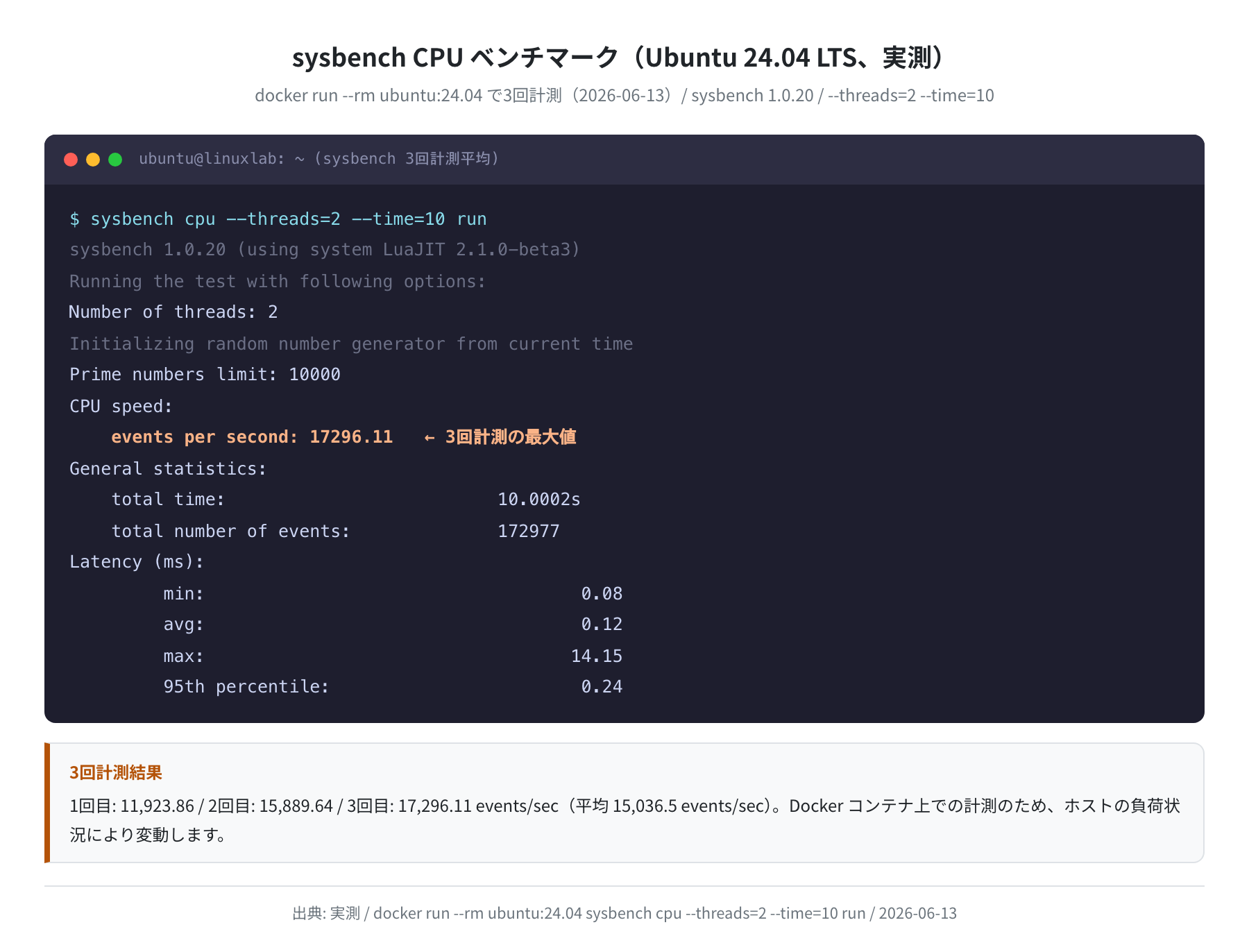Image resolution: width=1249 pixels, height=952 pixels.
Task: Click the 'Number of threads: 2' line
Action: [173, 312]
